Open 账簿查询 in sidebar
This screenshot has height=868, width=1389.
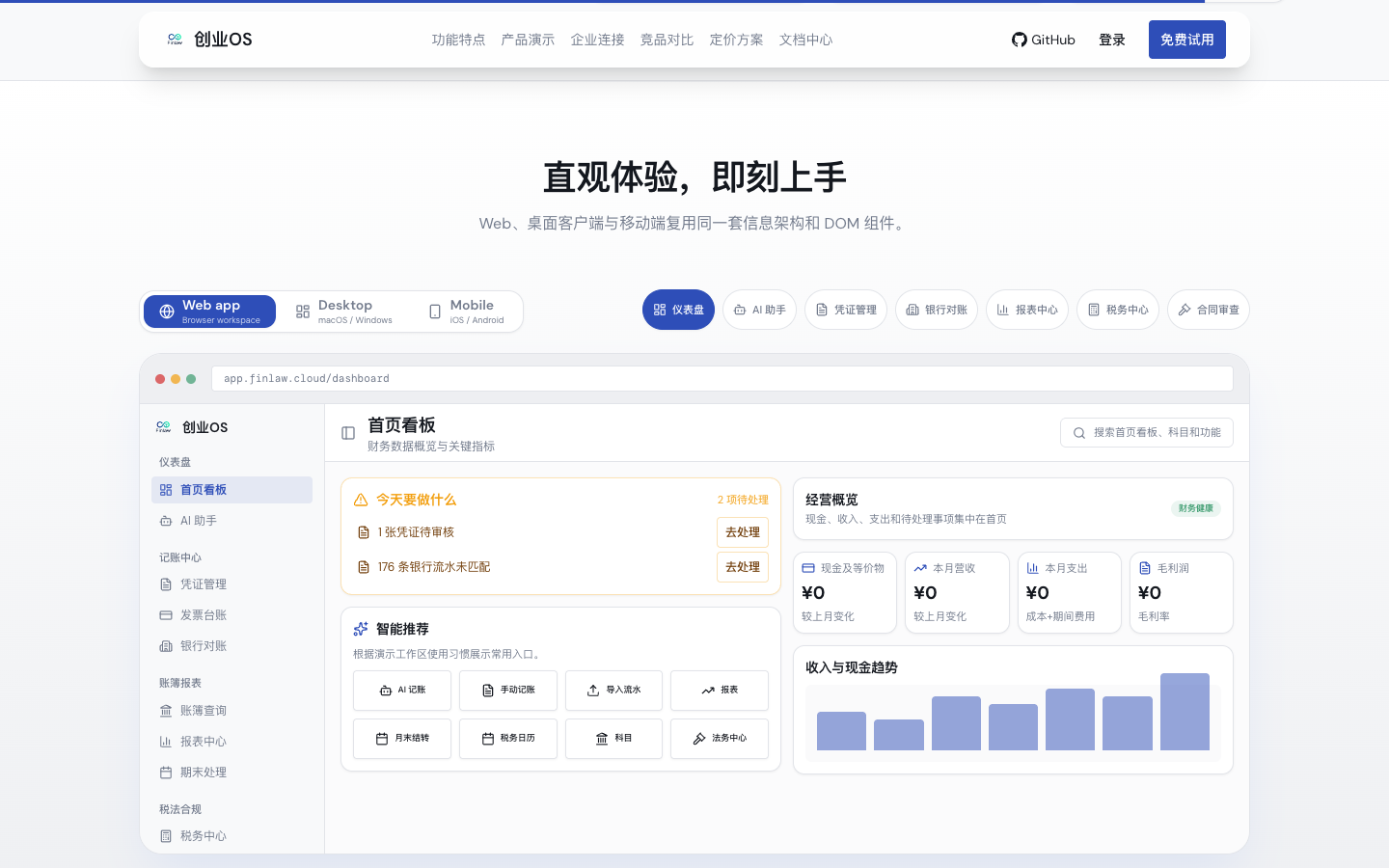(x=231, y=711)
